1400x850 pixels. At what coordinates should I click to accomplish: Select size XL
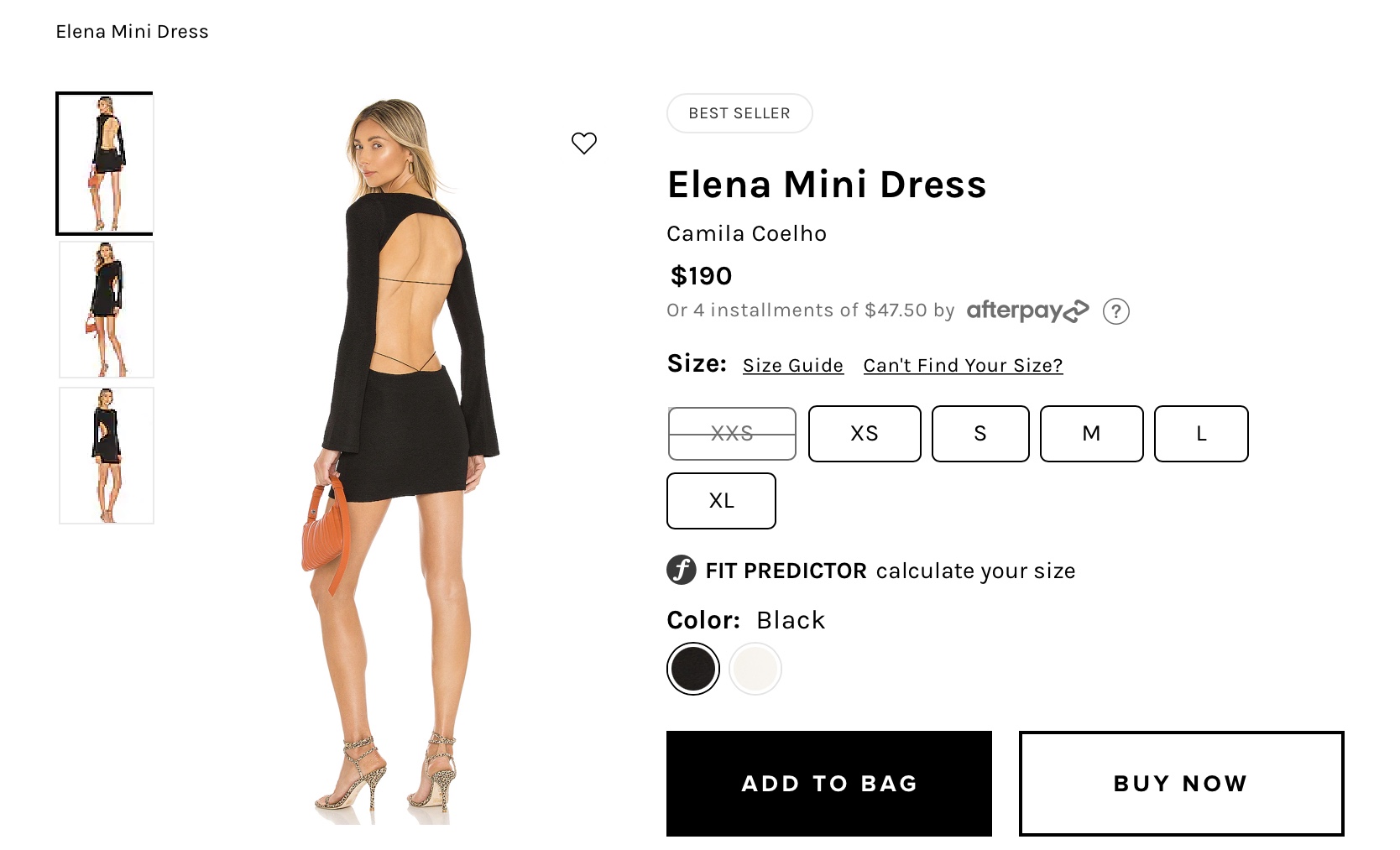coord(721,501)
